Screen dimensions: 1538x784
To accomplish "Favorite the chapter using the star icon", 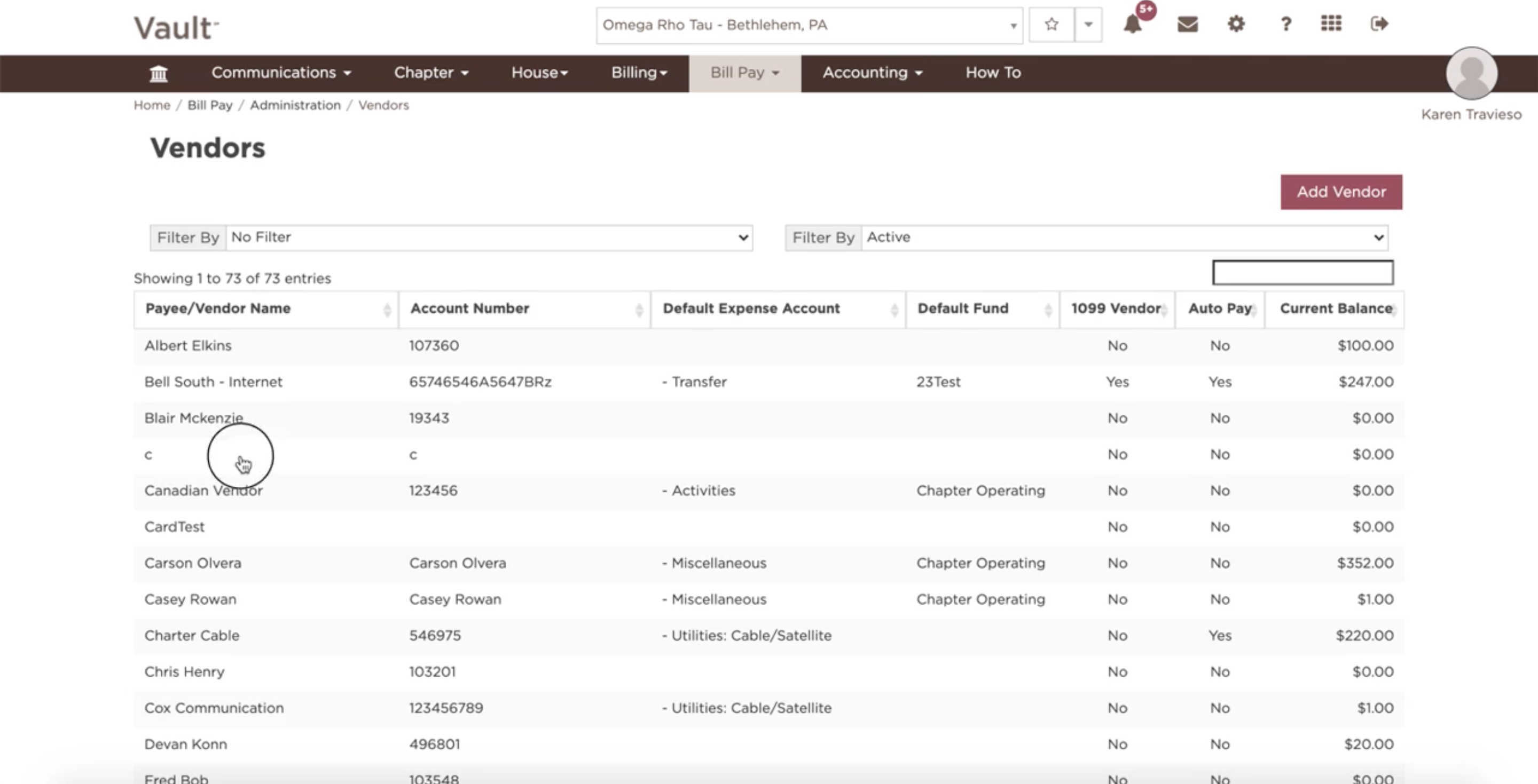I will coord(1051,25).
